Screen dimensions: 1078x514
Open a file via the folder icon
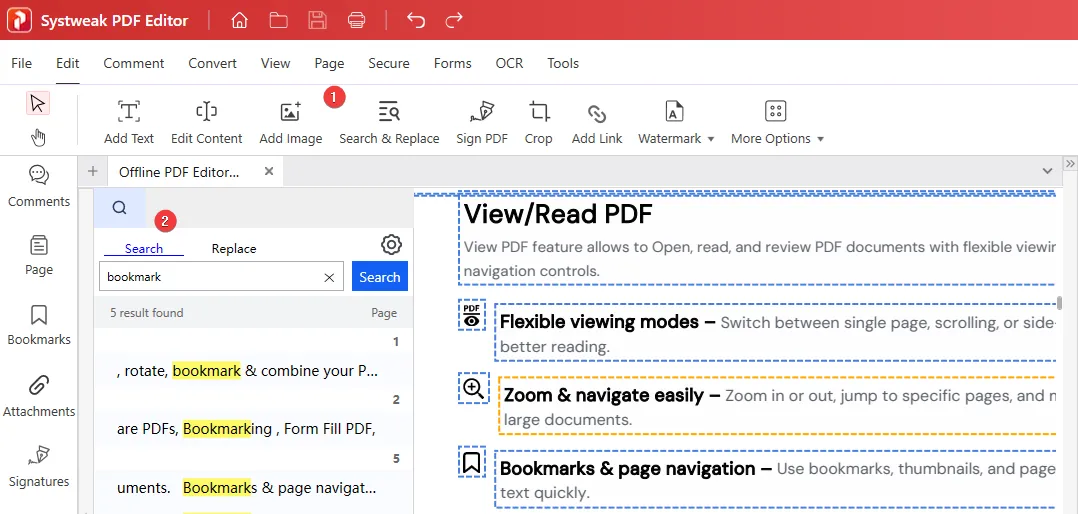(x=278, y=20)
